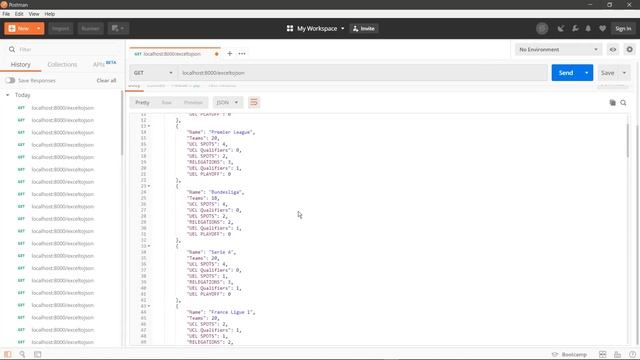640x360 pixels.
Task: Open a new request tab with plus
Action: click(x=229, y=53)
